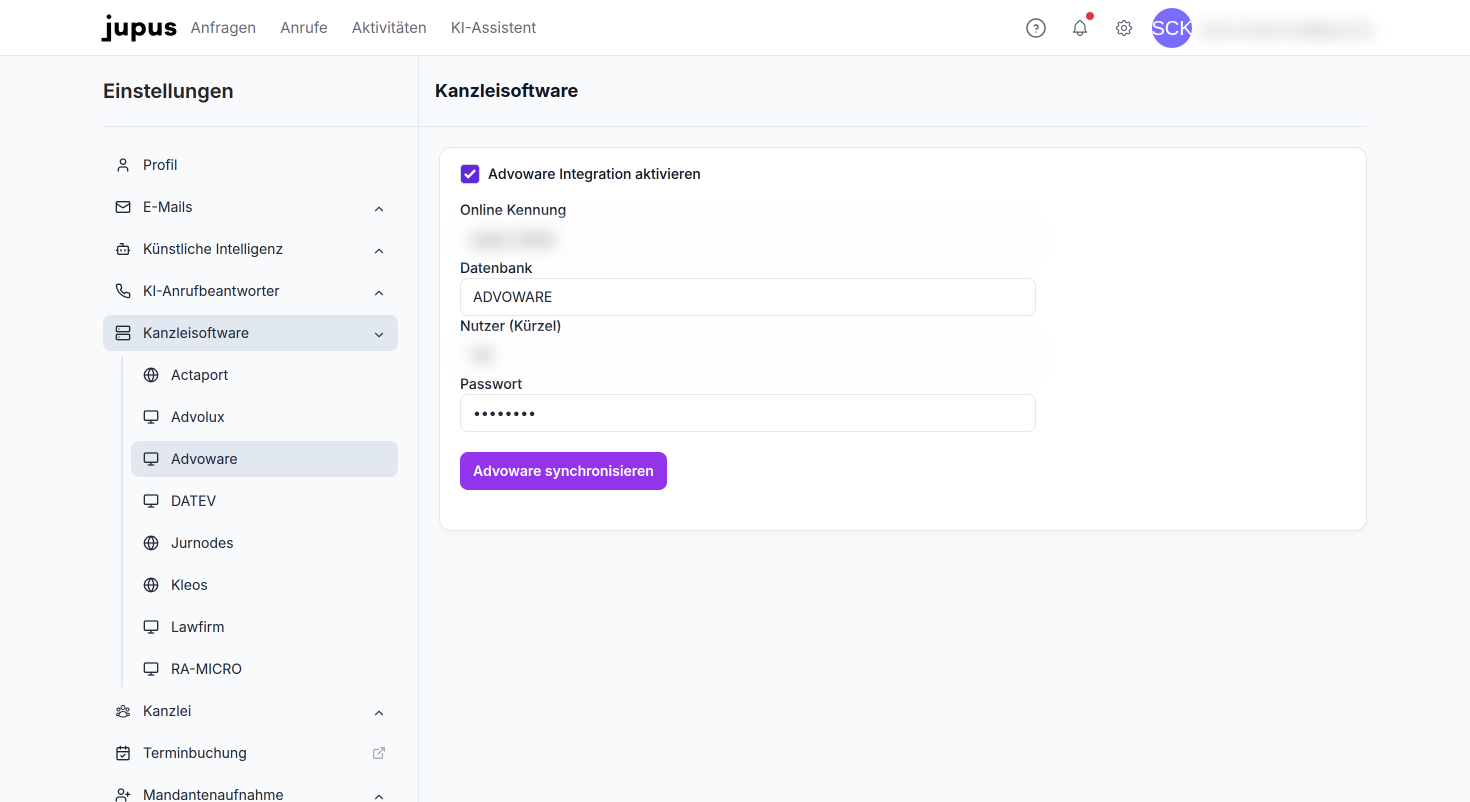Open the Kleos integration page
This screenshot has width=1470, height=802.
[264, 585]
